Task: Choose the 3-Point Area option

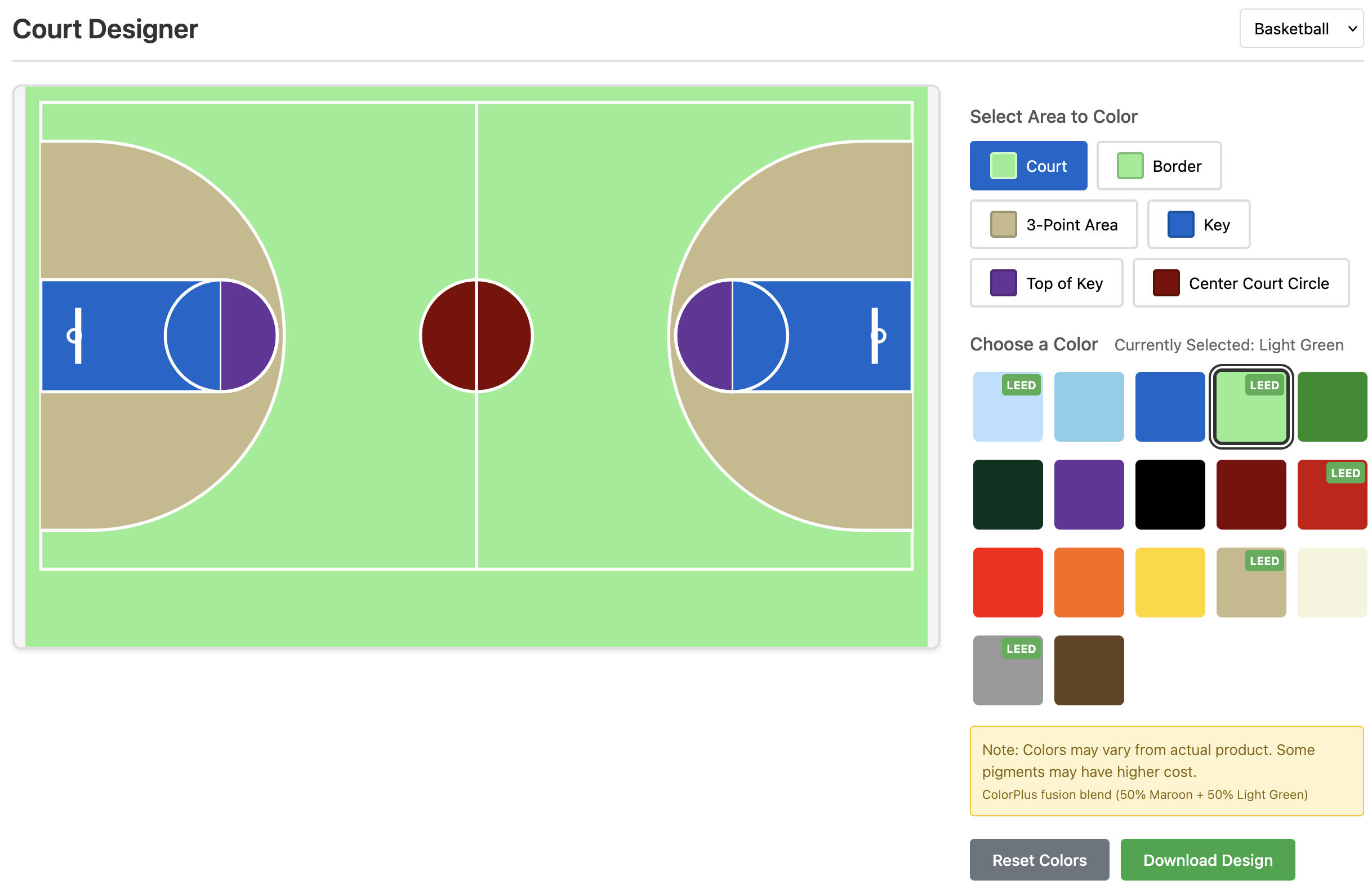Action: pyautogui.click(x=1053, y=225)
